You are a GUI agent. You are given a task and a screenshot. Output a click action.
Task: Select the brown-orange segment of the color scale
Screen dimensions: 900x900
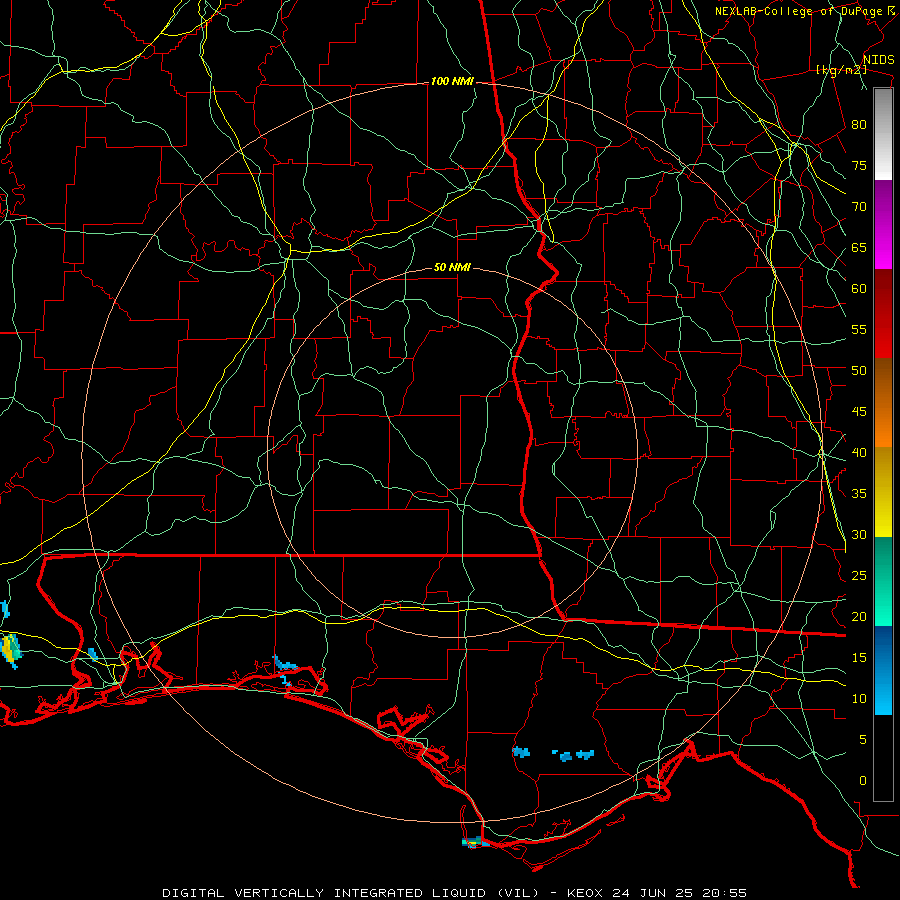(x=883, y=402)
